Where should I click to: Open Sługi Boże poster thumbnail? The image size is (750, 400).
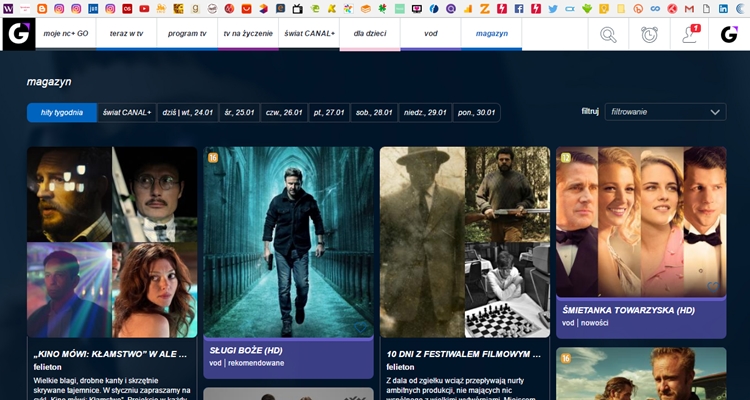(x=288, y=242)
